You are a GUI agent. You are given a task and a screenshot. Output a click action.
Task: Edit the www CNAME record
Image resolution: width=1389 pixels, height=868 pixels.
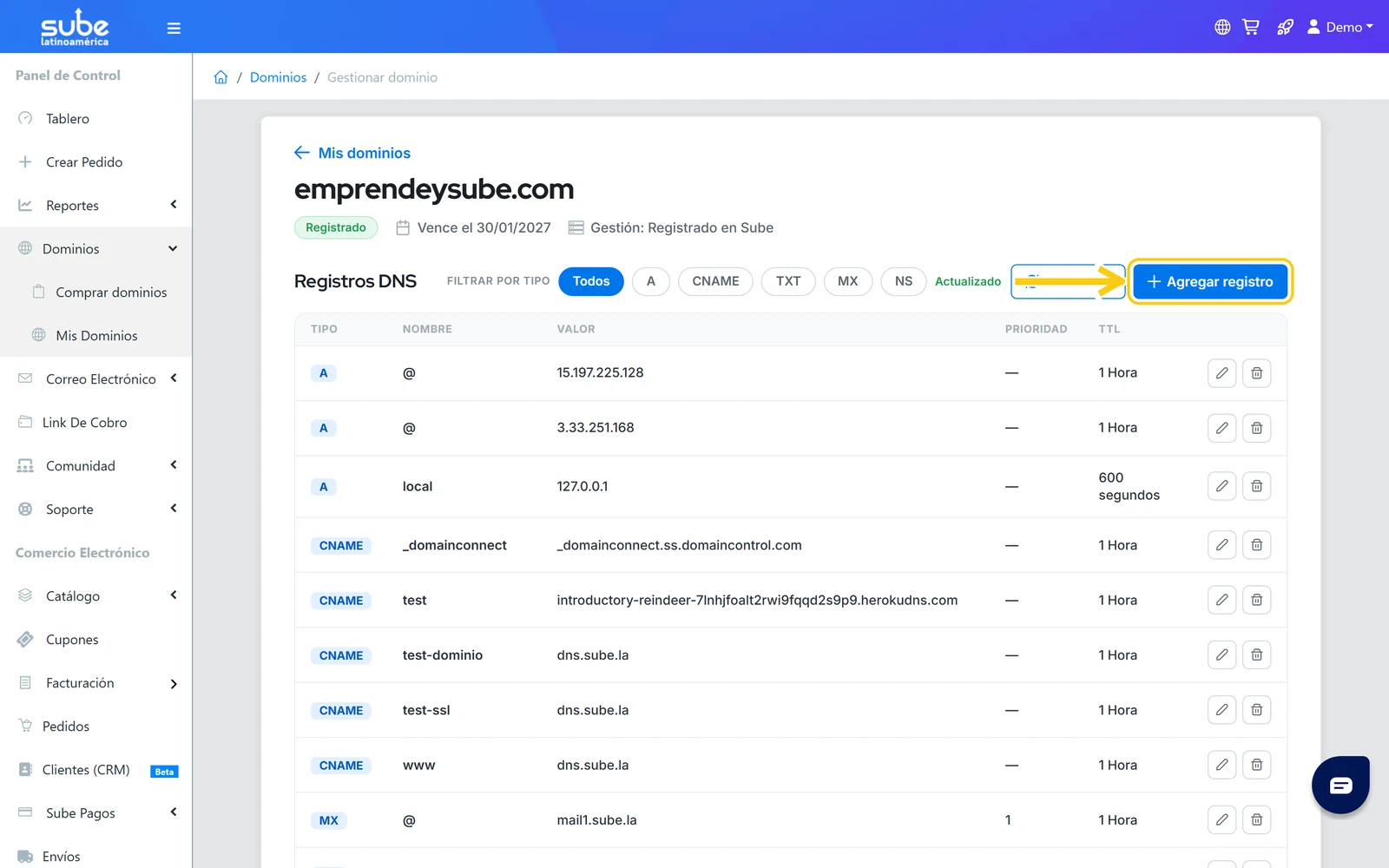1221,765
